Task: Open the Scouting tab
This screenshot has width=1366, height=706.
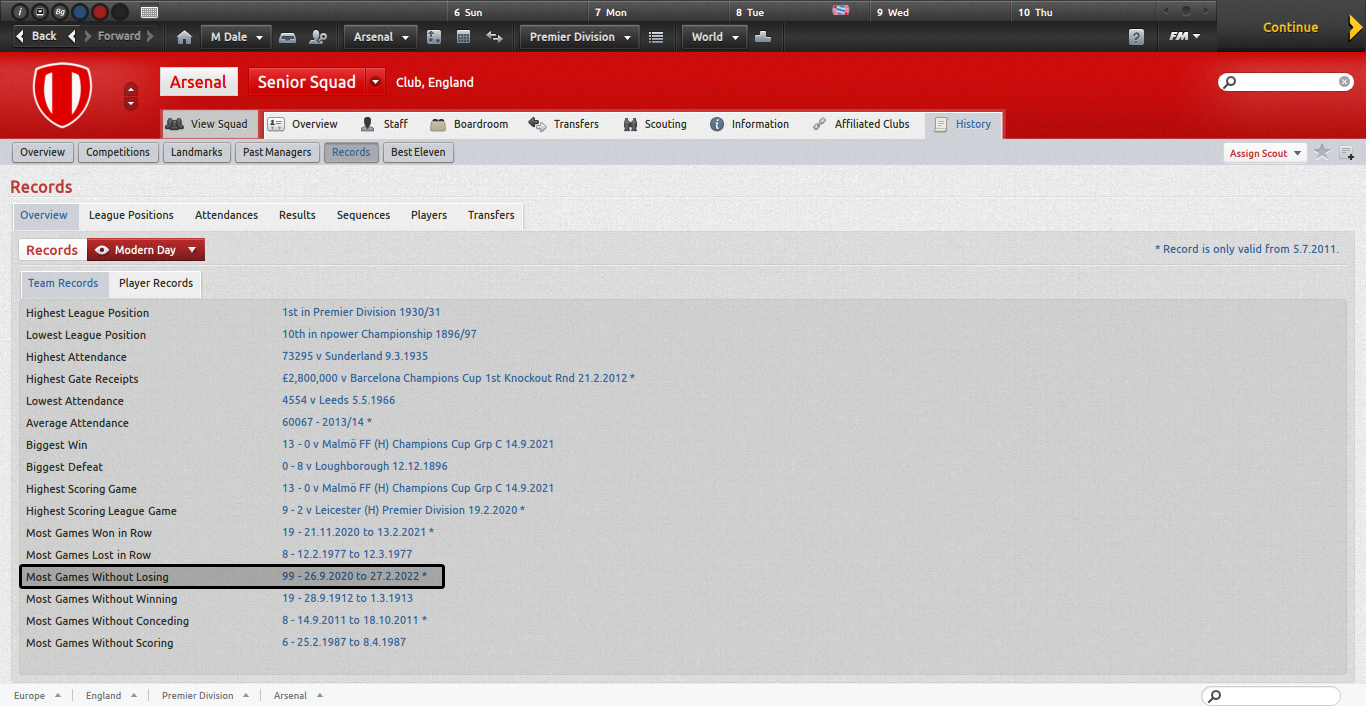Action: tap(655, 124)
